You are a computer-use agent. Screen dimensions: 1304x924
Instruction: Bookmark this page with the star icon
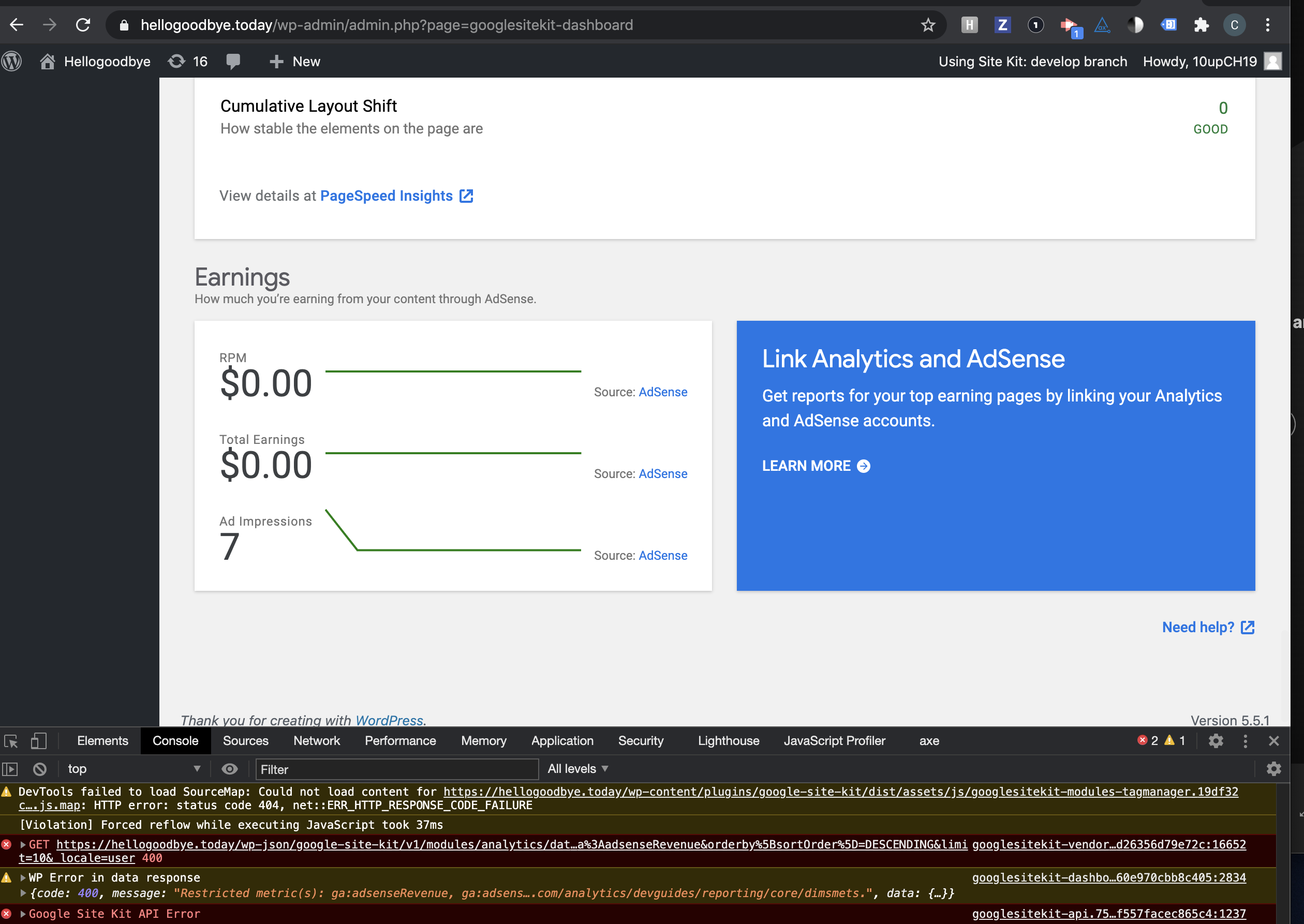(x=928, y=25)
